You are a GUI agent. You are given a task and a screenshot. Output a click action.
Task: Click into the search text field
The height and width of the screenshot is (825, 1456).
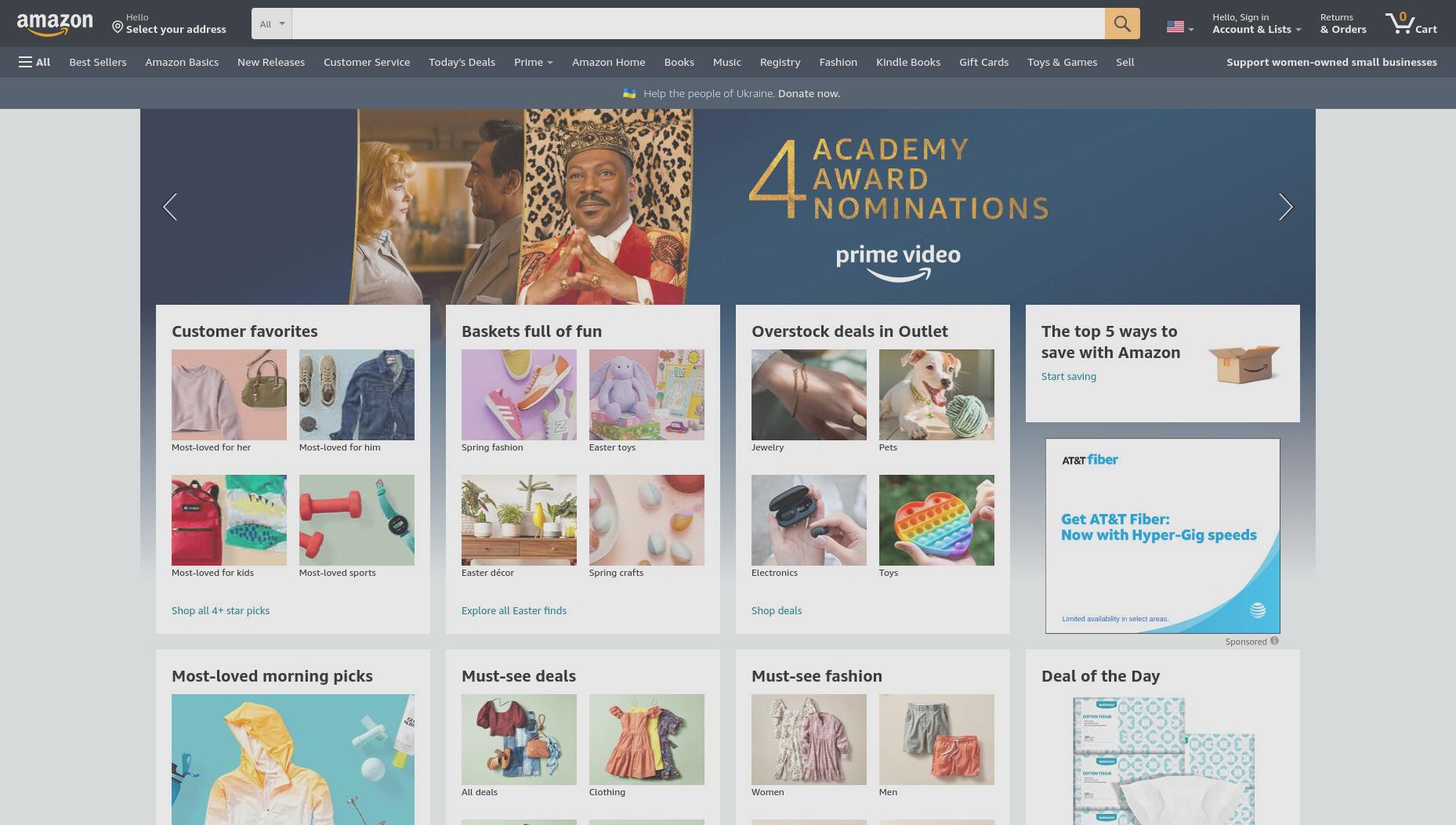[698, 24]
